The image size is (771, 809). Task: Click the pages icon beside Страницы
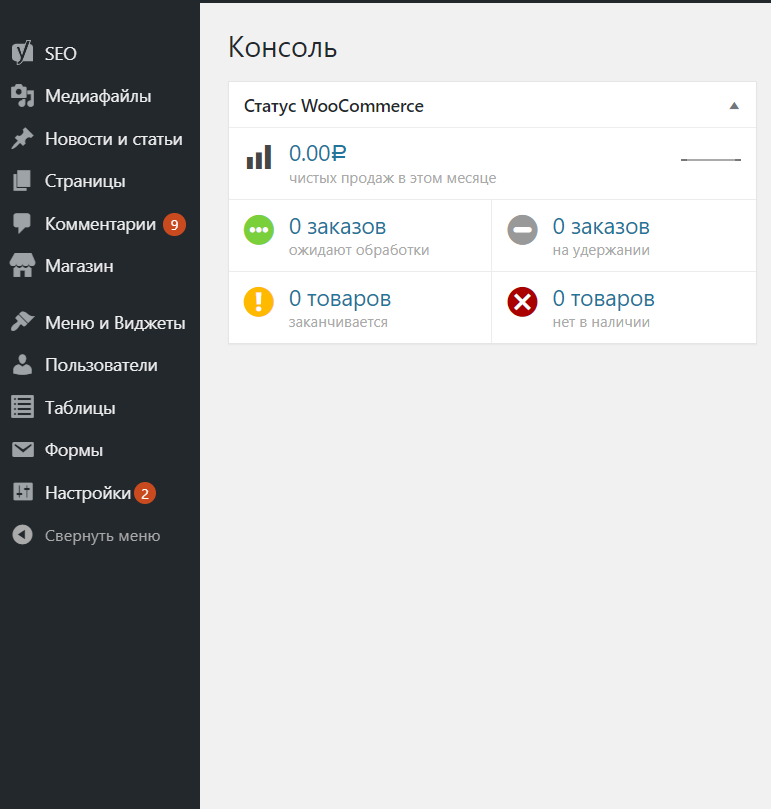(x=22, y=181)
